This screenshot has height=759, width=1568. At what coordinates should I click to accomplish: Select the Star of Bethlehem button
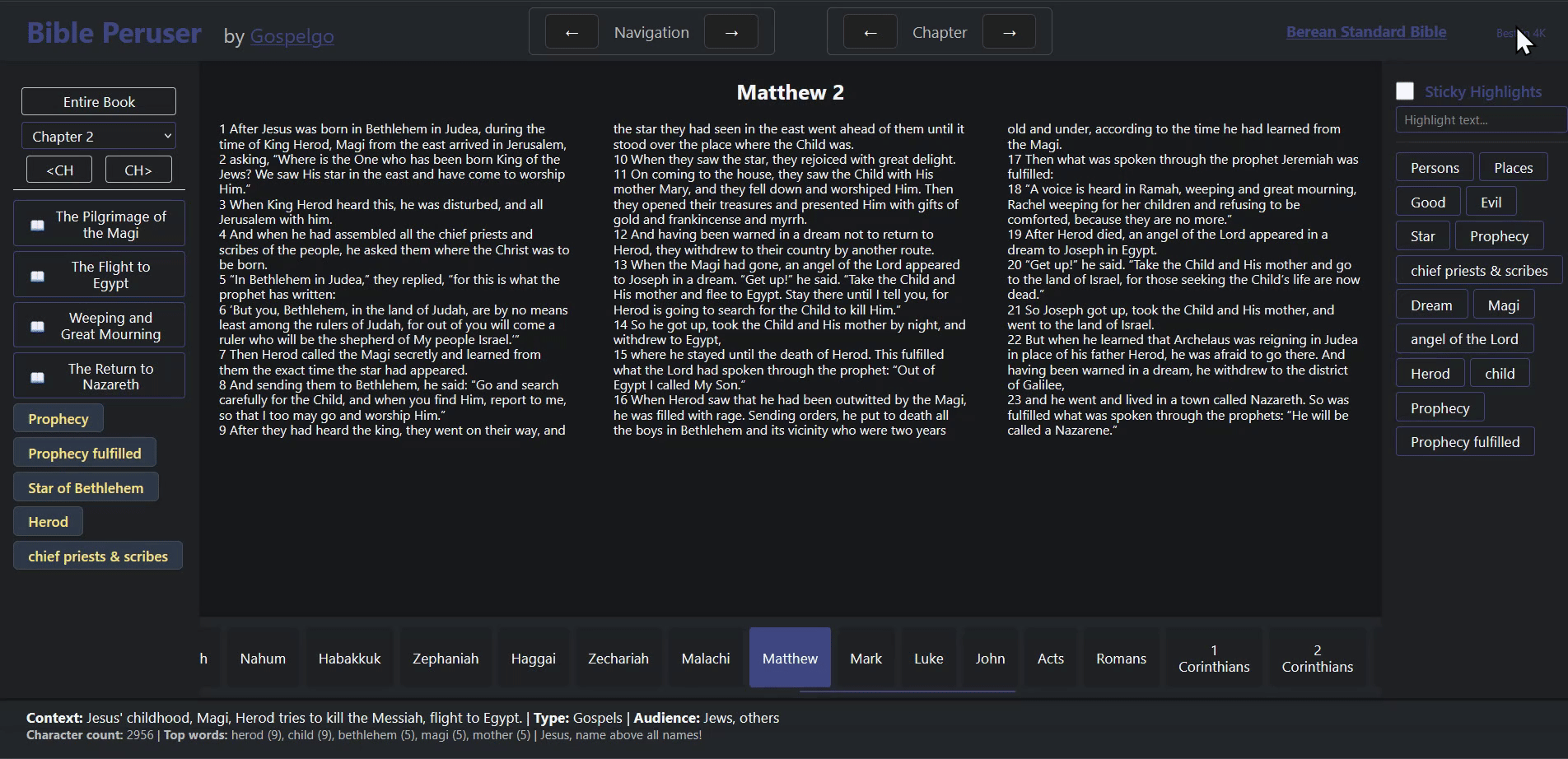coord(86,487)
